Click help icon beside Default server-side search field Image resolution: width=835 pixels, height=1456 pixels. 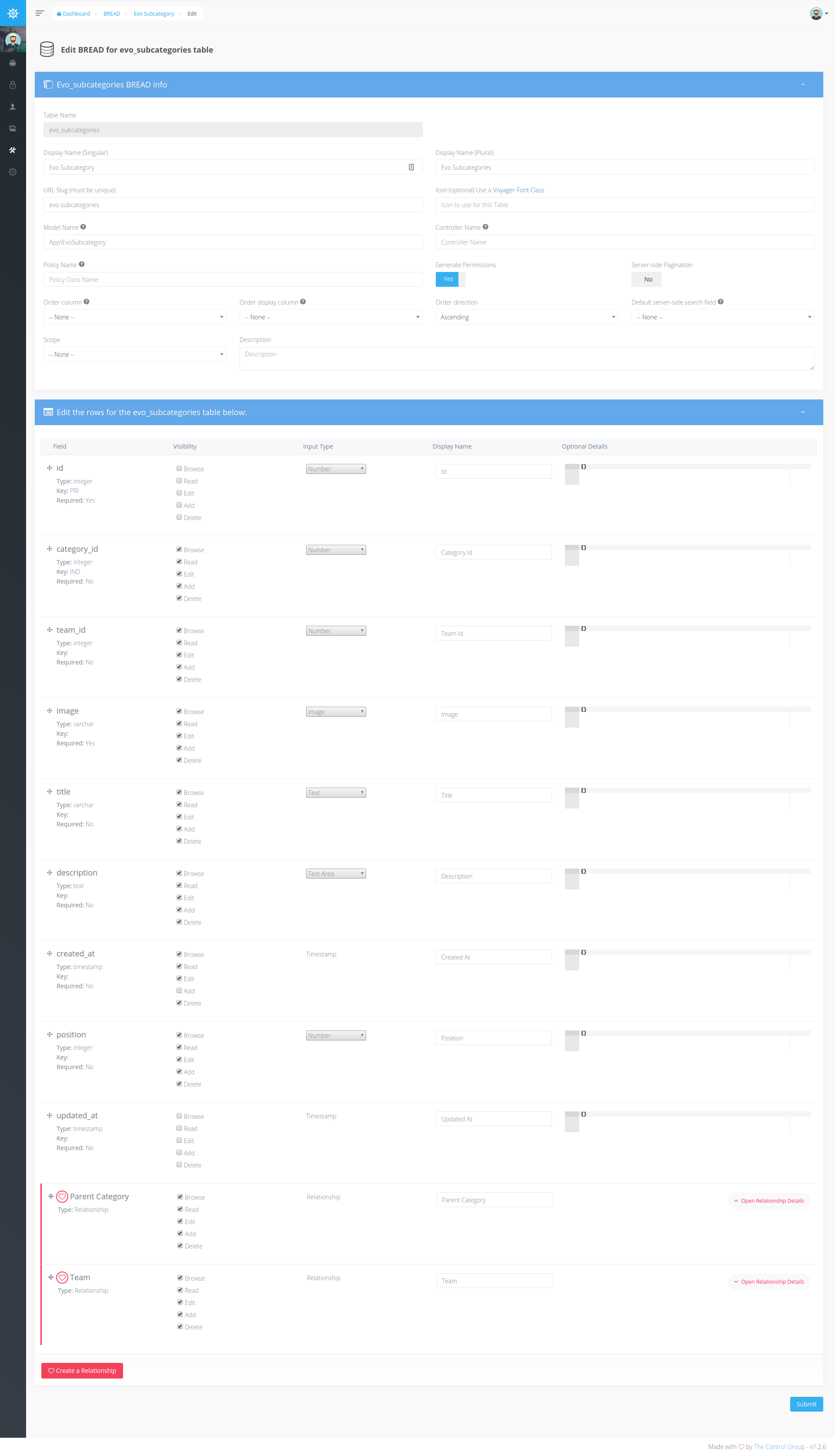click(x=720, y=302)
